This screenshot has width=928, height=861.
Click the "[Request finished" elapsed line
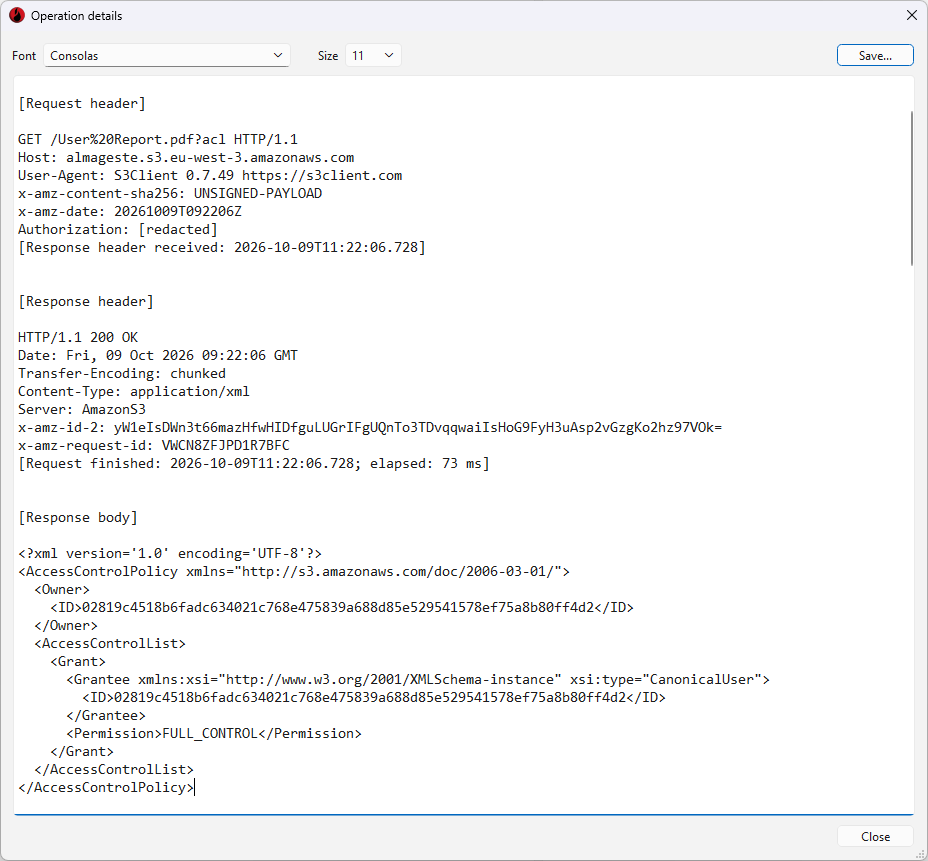click(254, 463)
